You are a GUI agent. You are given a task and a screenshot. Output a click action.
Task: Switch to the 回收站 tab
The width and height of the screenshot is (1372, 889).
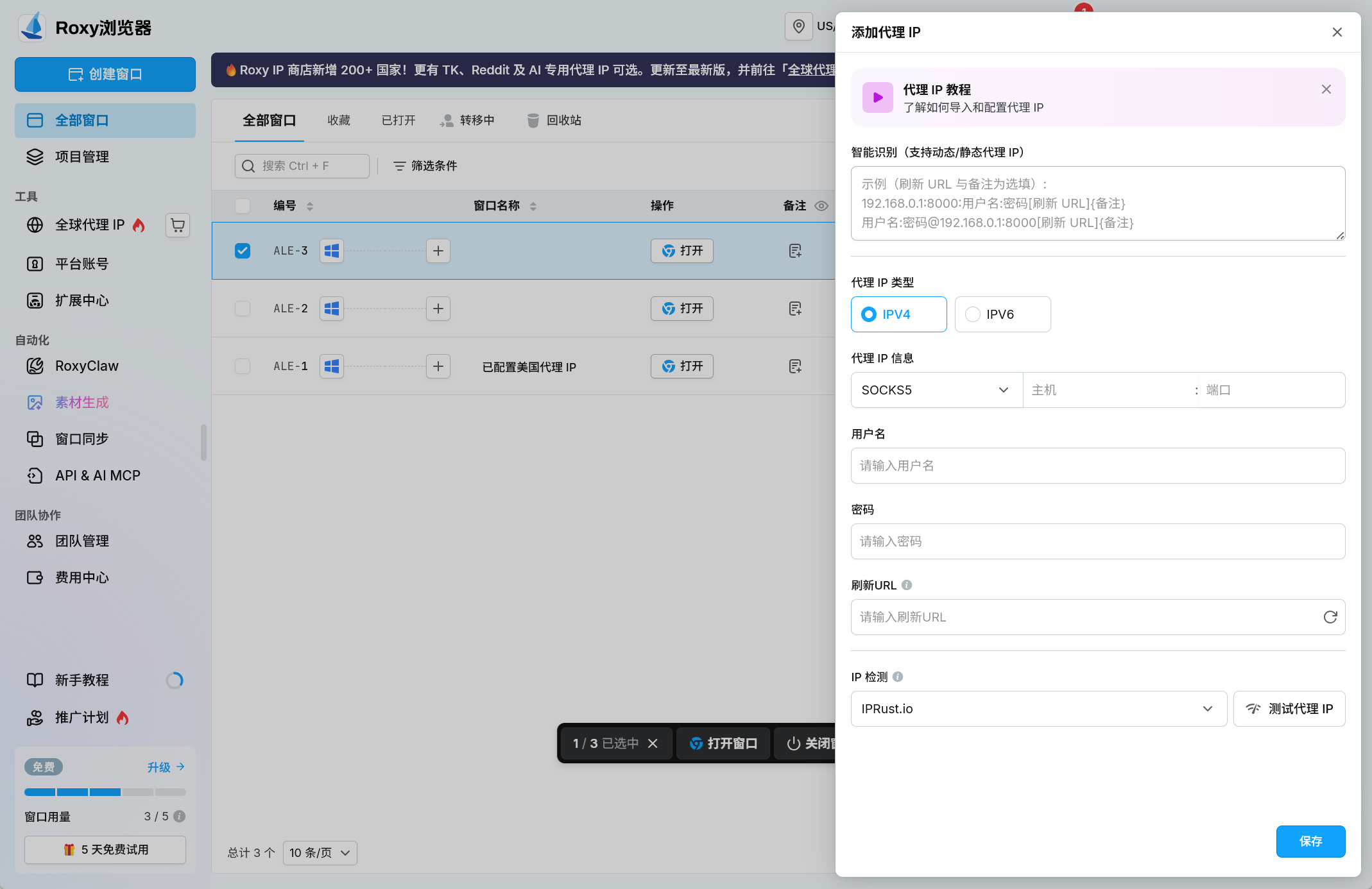click(x=554, y=121)
